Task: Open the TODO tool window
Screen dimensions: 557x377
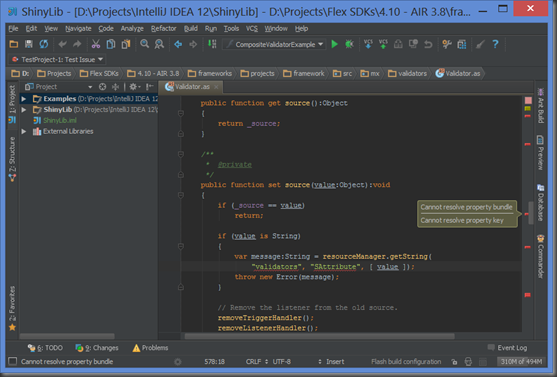Action: tap(45, 348)
